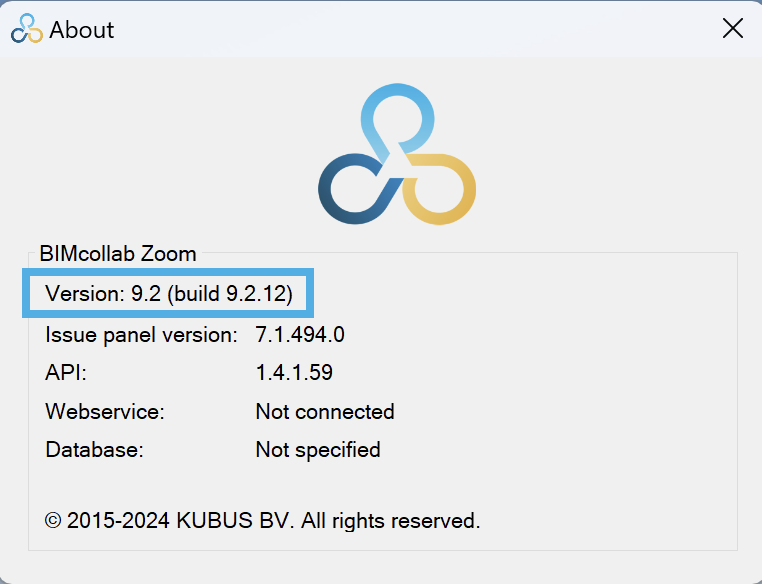
Task: Click the Not specified database value
Action: pos(318,450)
